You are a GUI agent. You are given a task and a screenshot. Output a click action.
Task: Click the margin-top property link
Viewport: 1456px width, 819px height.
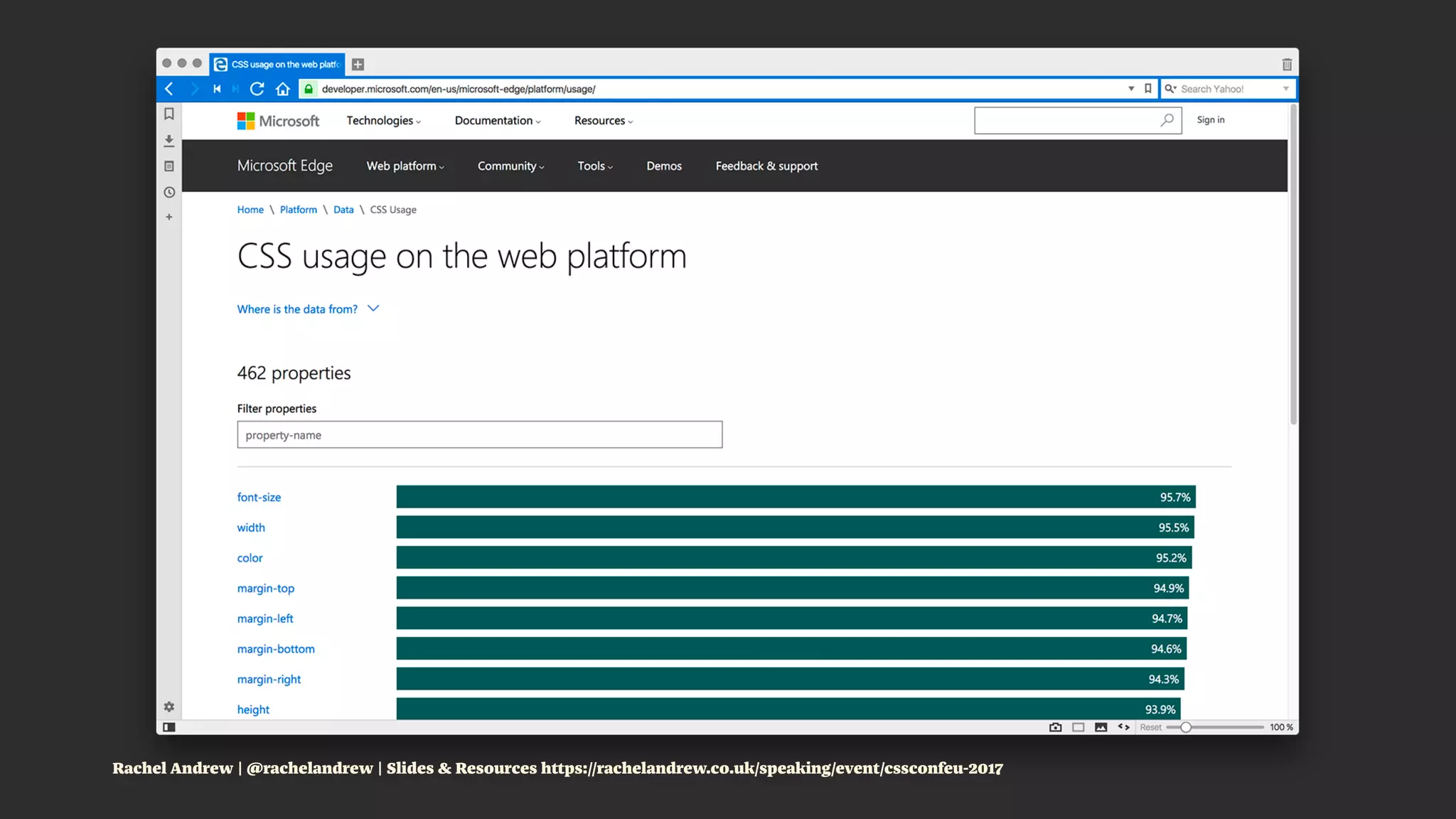(x=265, y=589)
